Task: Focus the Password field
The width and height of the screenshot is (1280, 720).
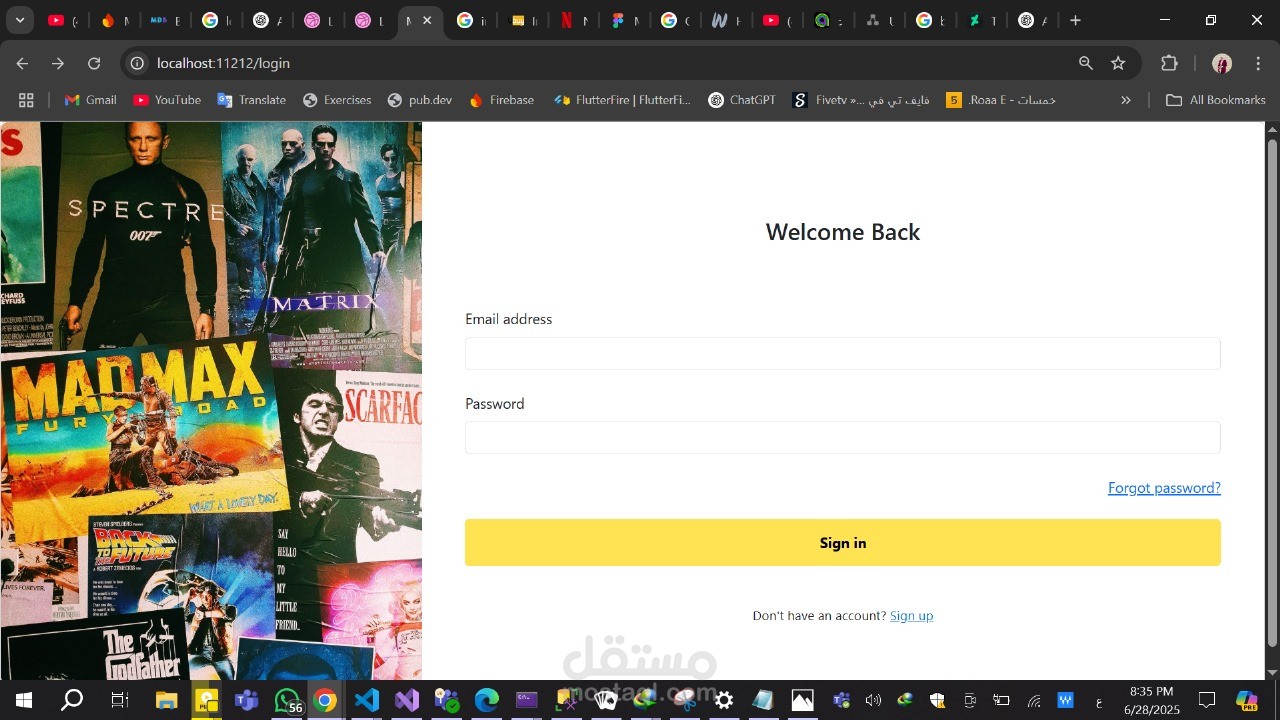Action: [x=842, y=437]
